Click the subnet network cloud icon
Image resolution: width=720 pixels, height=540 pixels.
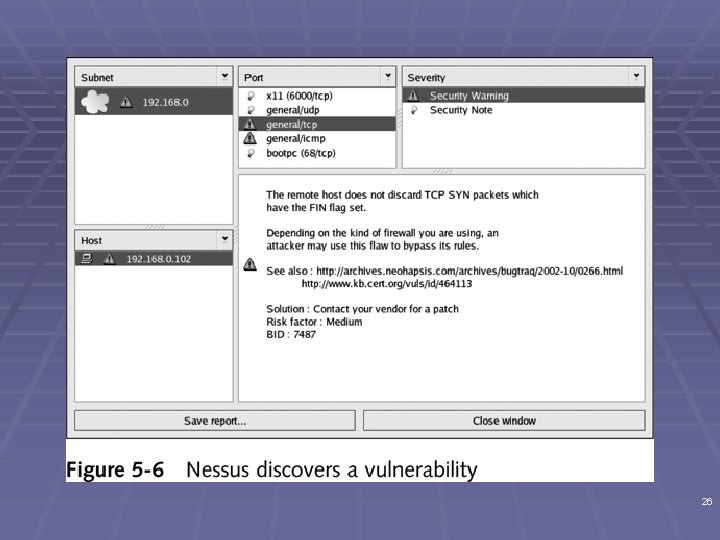coord(95,101)
